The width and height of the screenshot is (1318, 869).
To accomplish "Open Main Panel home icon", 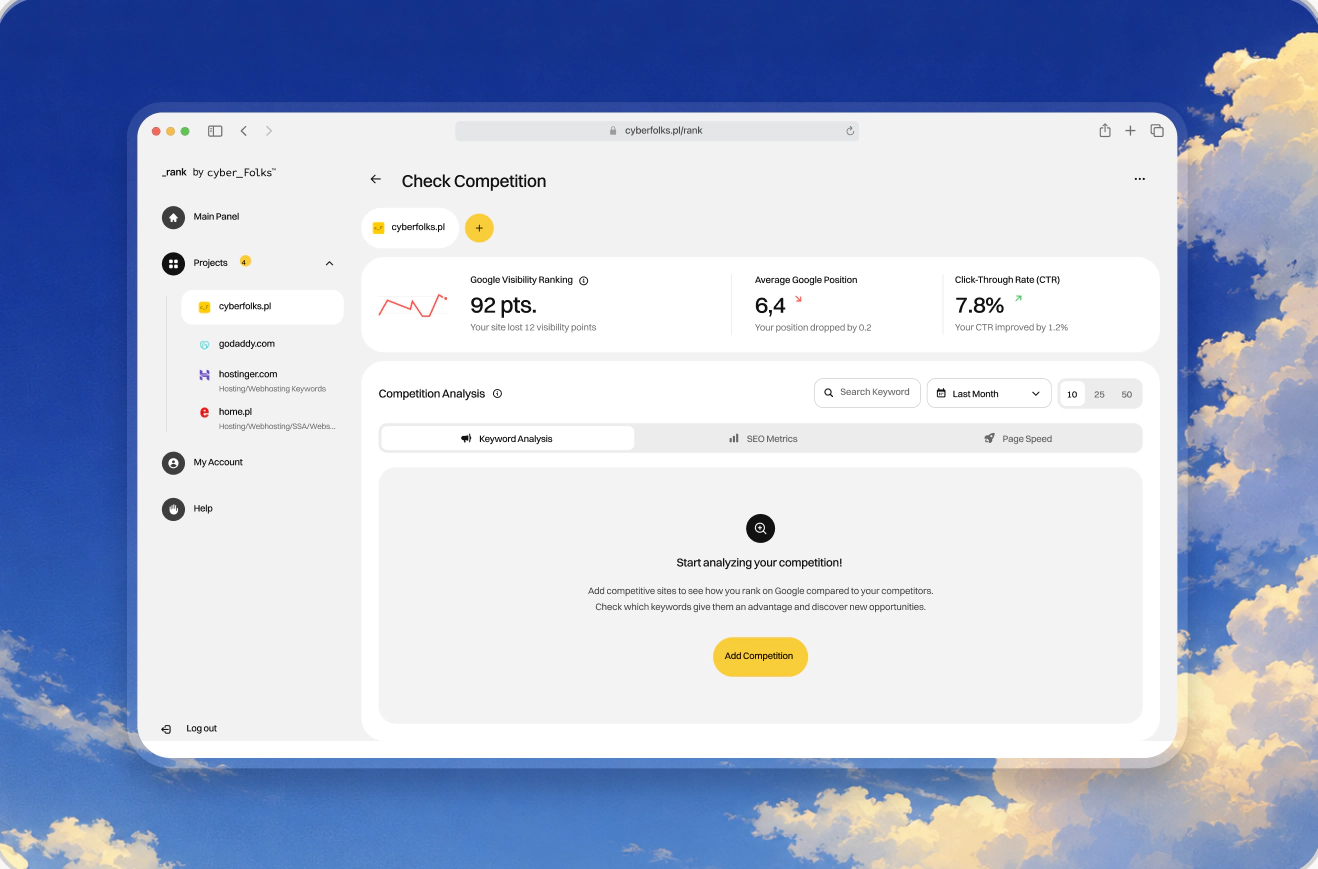I will (x=173, y=217).
